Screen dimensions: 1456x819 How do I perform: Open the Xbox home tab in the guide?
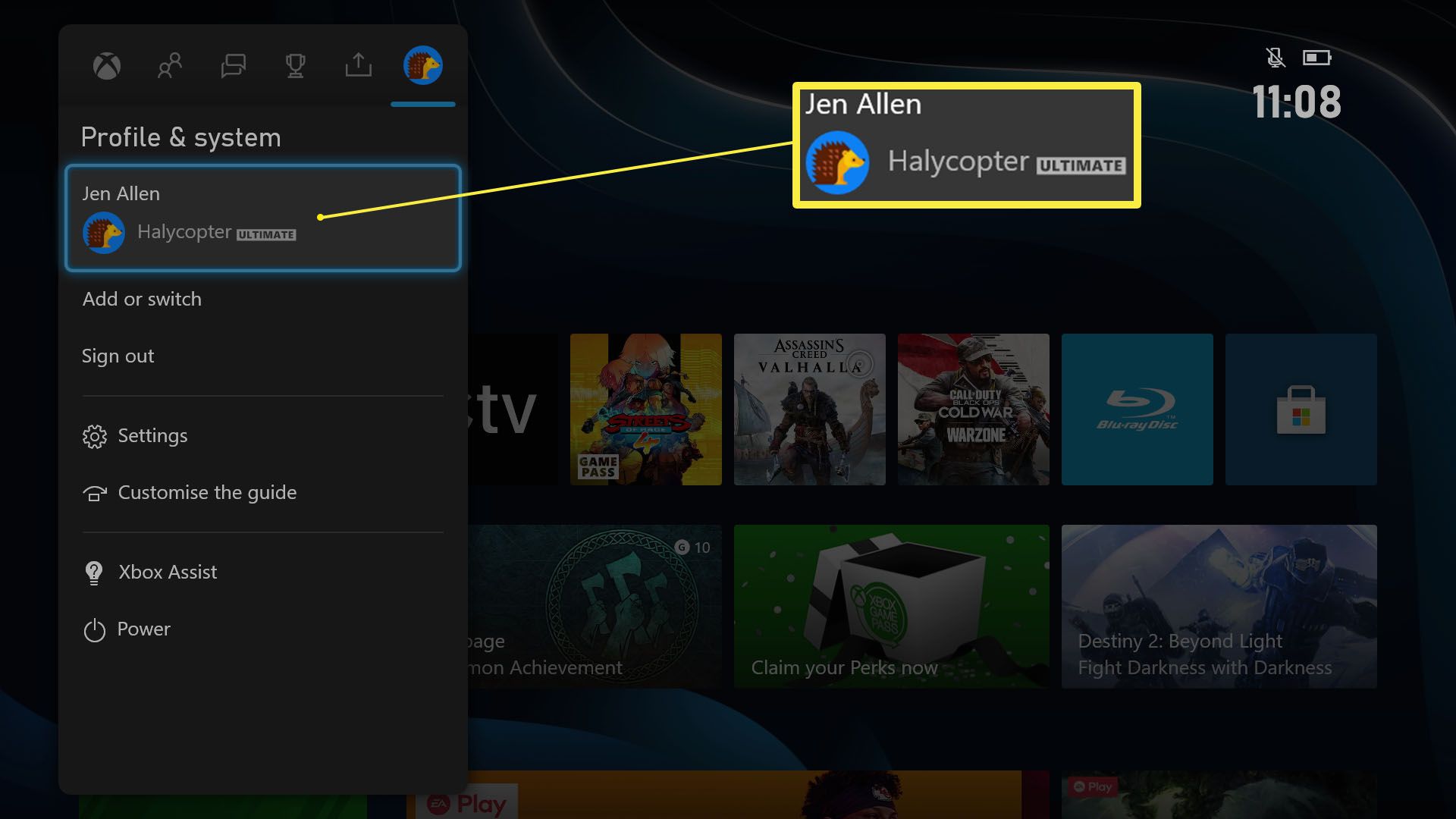tap(107, 66)
